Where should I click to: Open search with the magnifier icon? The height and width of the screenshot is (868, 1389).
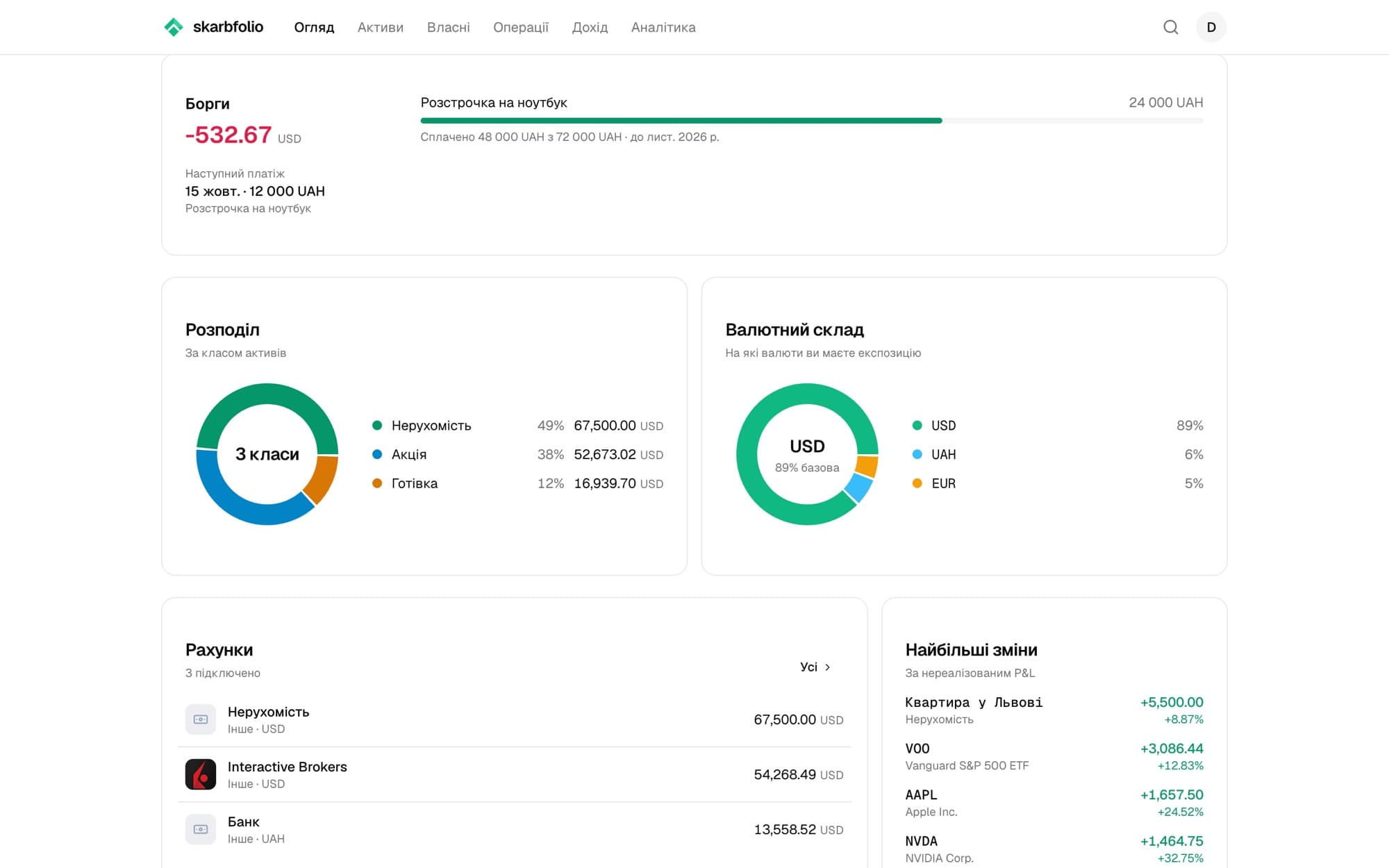(1171, 27)
